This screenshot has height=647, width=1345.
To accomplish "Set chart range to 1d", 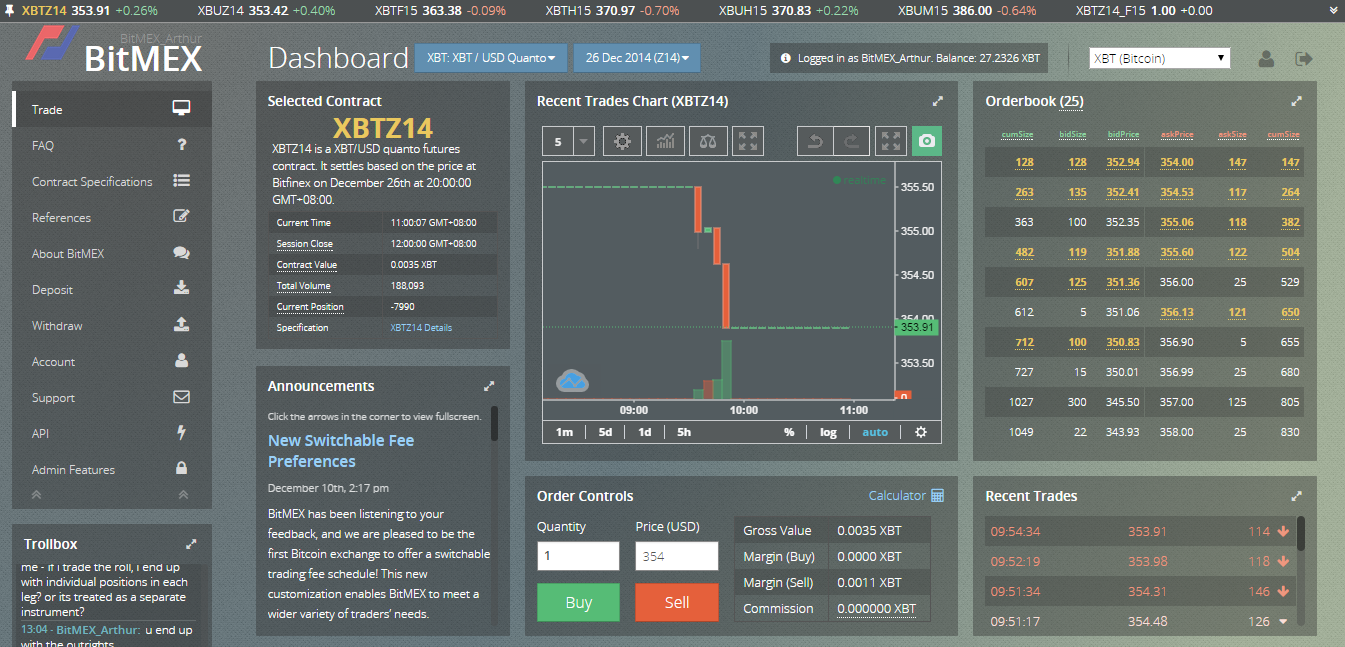I will tap(645, 432).
